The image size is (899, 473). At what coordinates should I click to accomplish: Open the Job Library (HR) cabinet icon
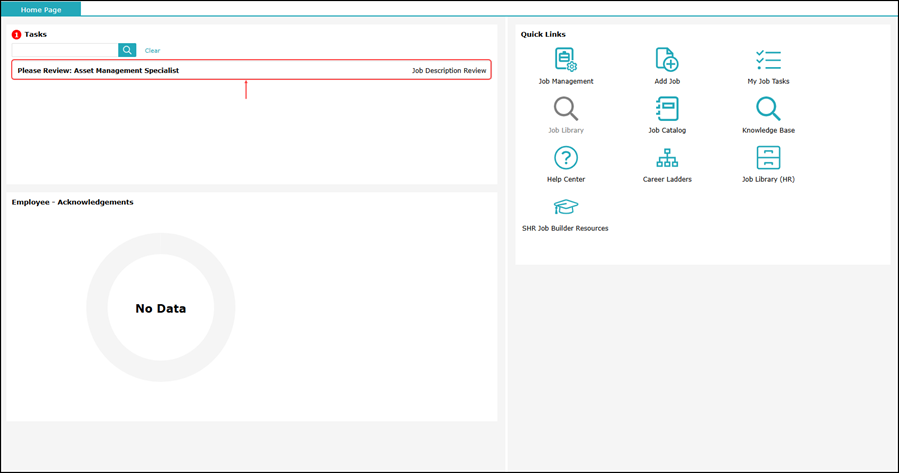[x=768, y=158]
